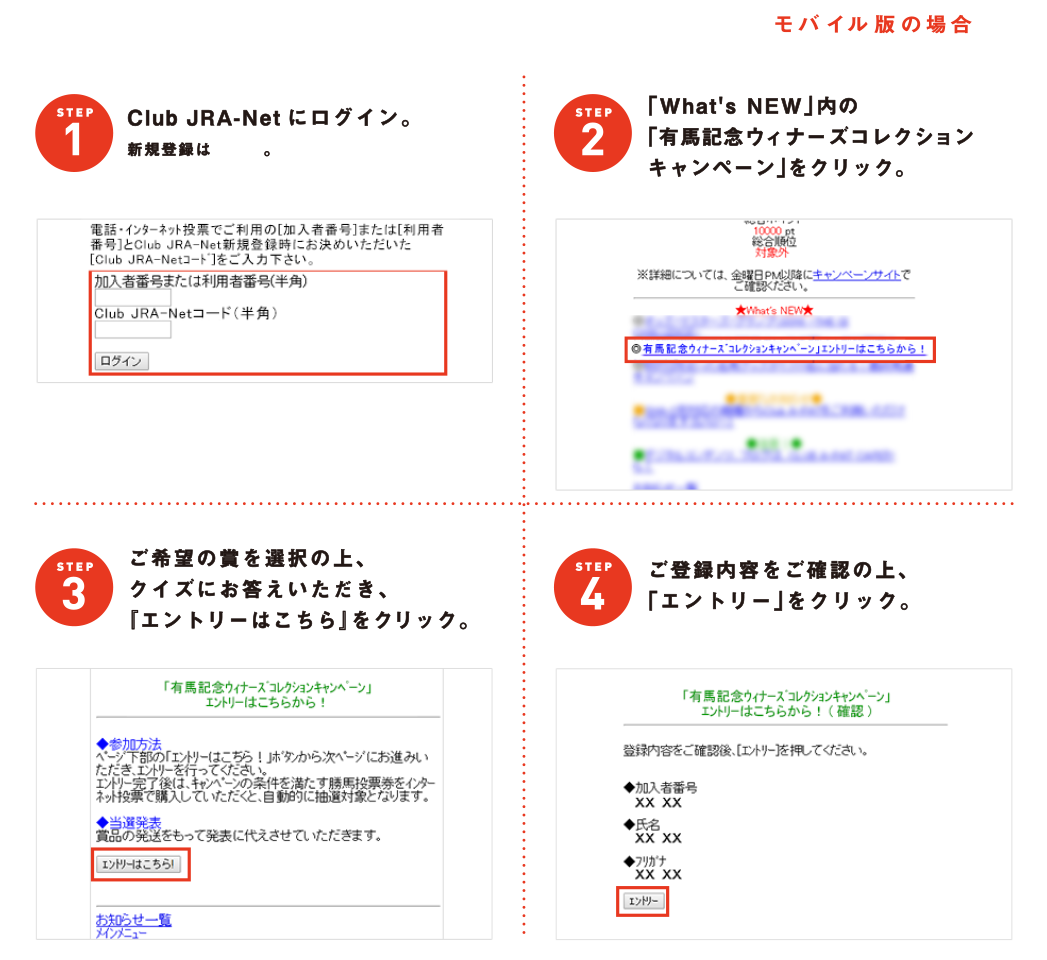1047x960 pixels.
Task: Click the 加入者番号または利用者番号 input box
Action: click(133, 297)
